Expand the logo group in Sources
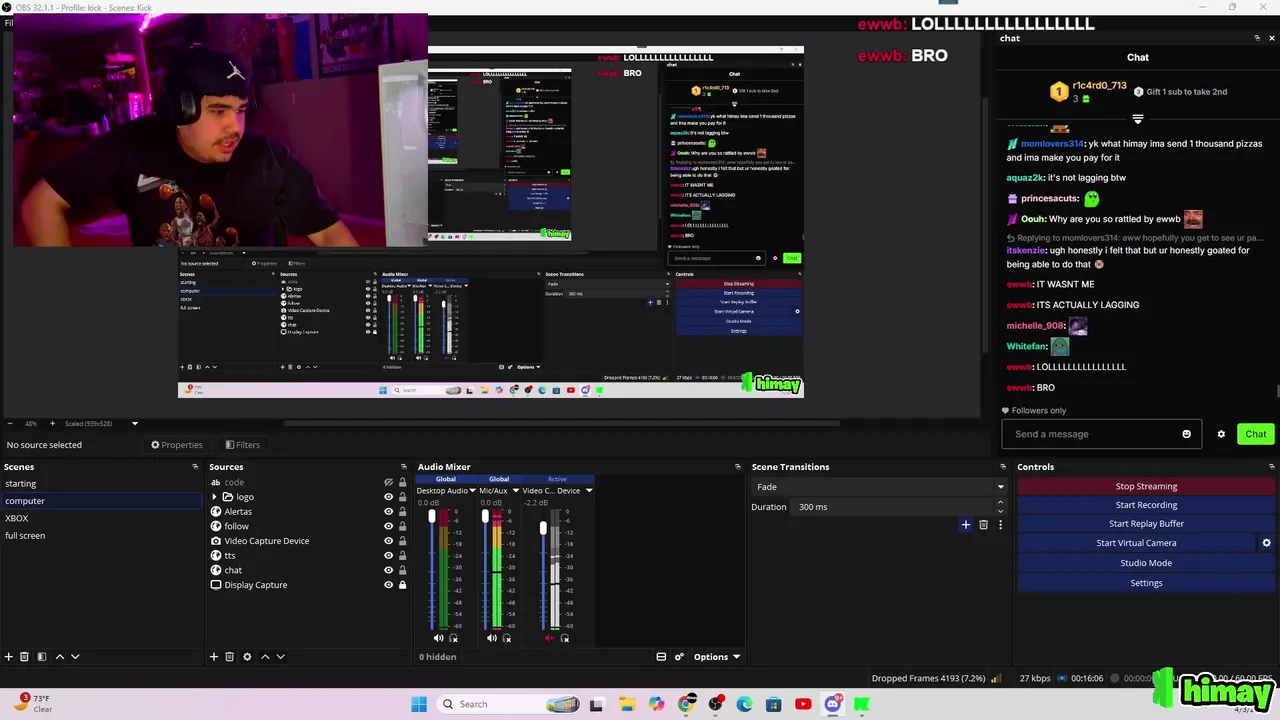 pos(214,497)
